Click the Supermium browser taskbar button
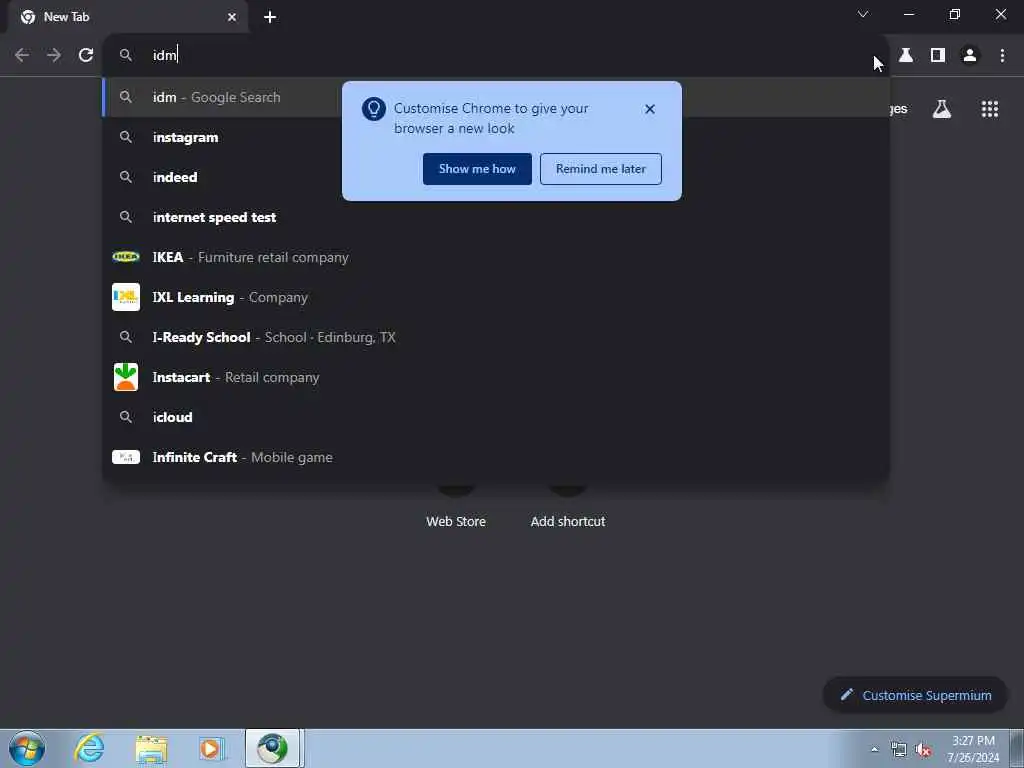Image resolution: width=1024 pixels, height=768 pixels. pyautogui.click(x=272, y=748)
